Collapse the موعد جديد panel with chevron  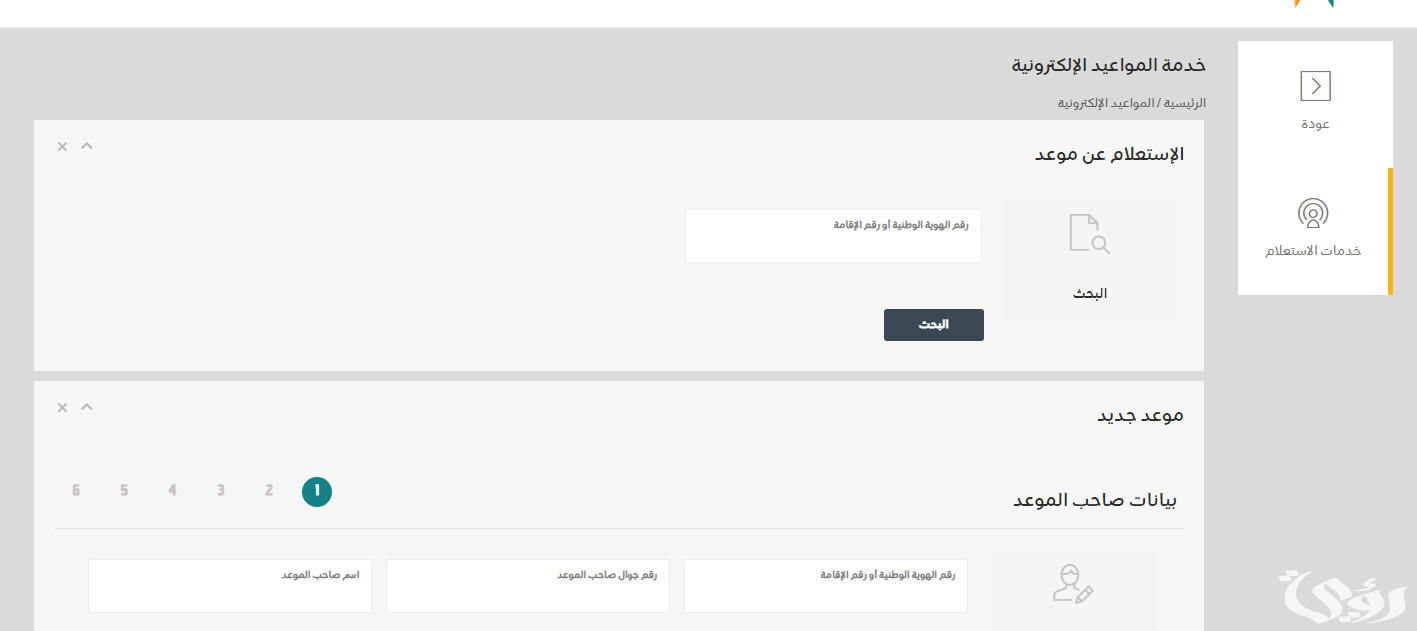tap(87, 407)
